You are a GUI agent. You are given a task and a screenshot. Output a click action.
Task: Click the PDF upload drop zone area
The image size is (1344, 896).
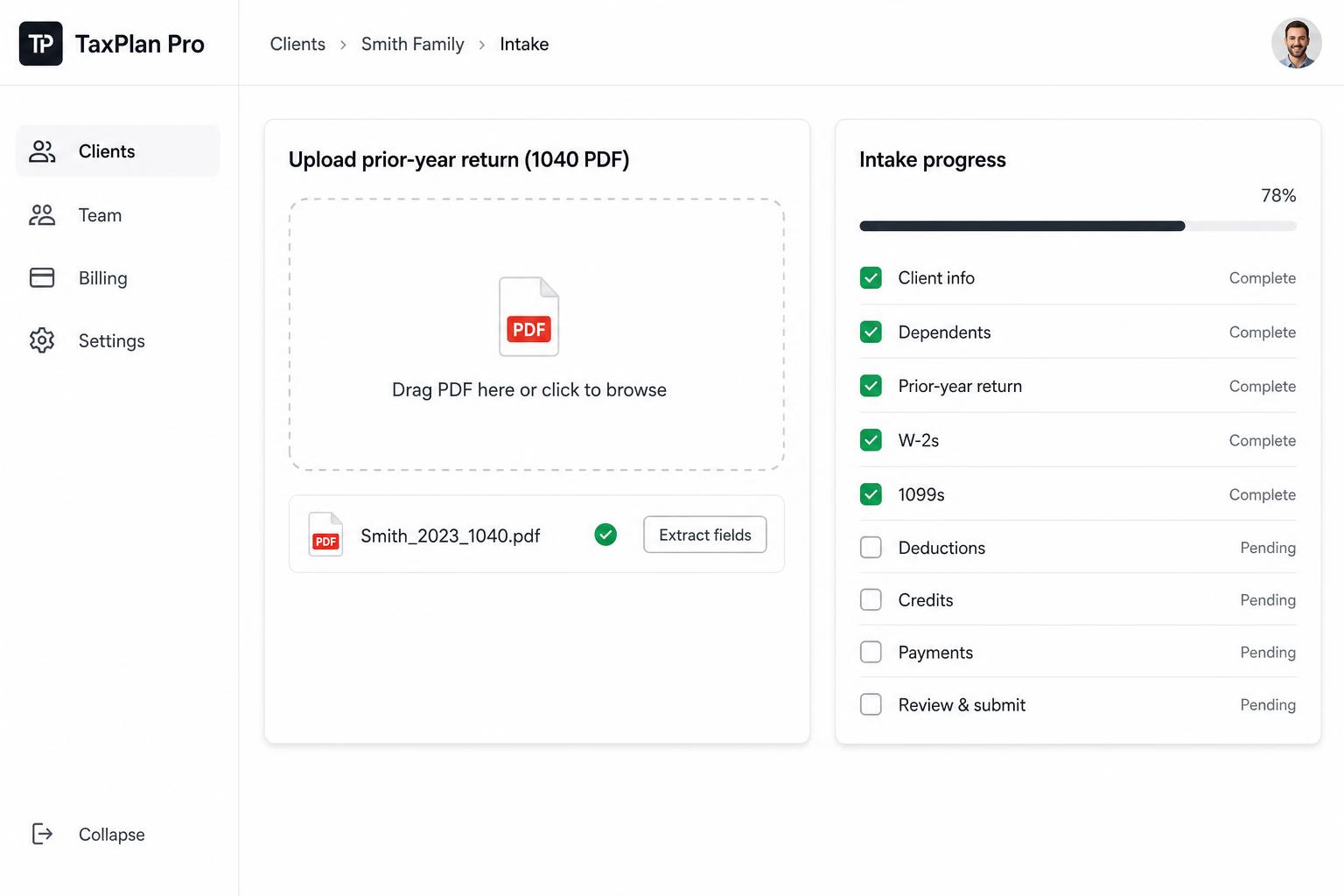pos(536,334)
